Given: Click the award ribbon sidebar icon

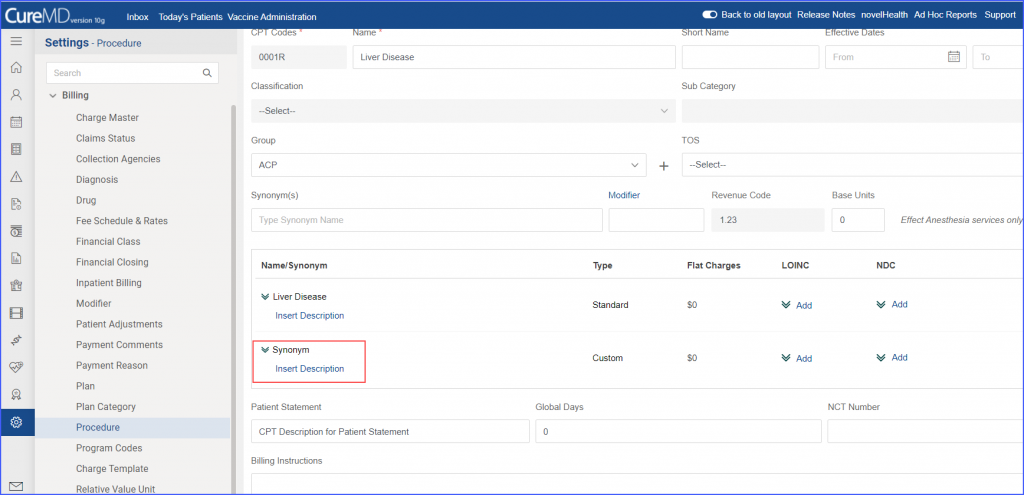Looking at the screenshot, I should [x=16, y=394].
